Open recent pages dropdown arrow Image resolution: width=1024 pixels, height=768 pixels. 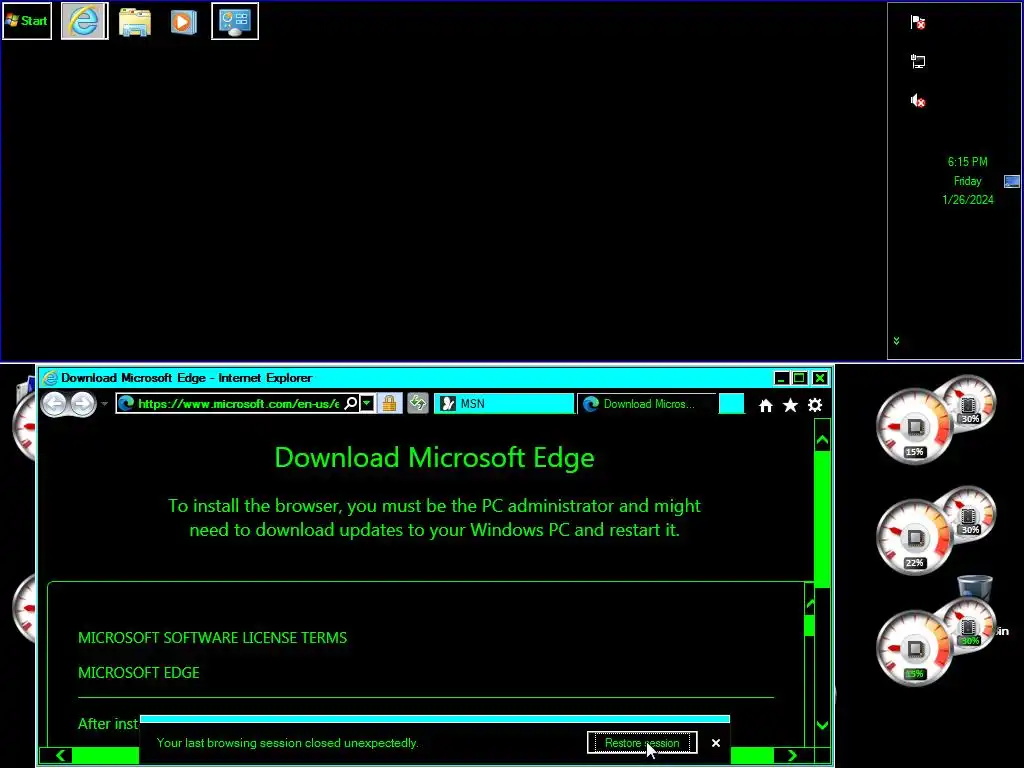coord(104,404)
